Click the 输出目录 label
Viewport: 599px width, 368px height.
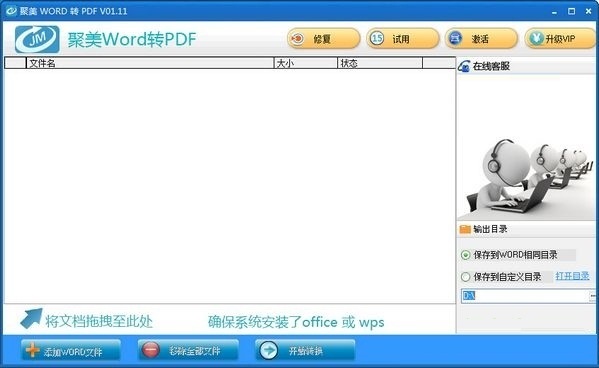490,229
